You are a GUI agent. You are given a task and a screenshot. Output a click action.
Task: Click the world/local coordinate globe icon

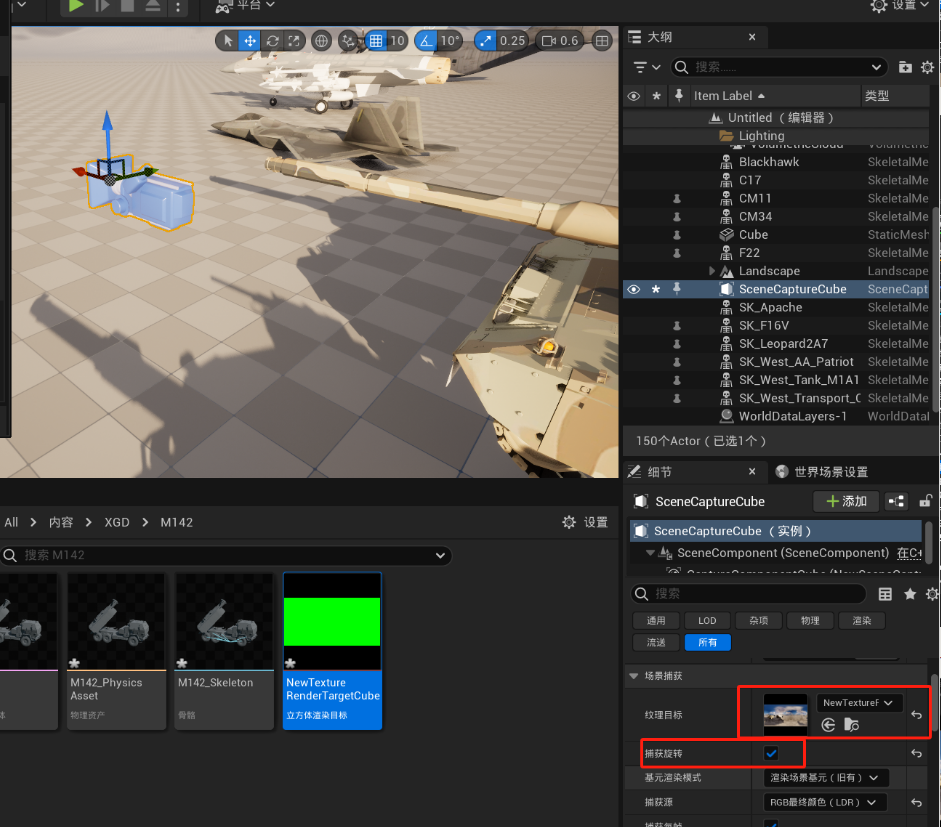(x=322, y=41)
